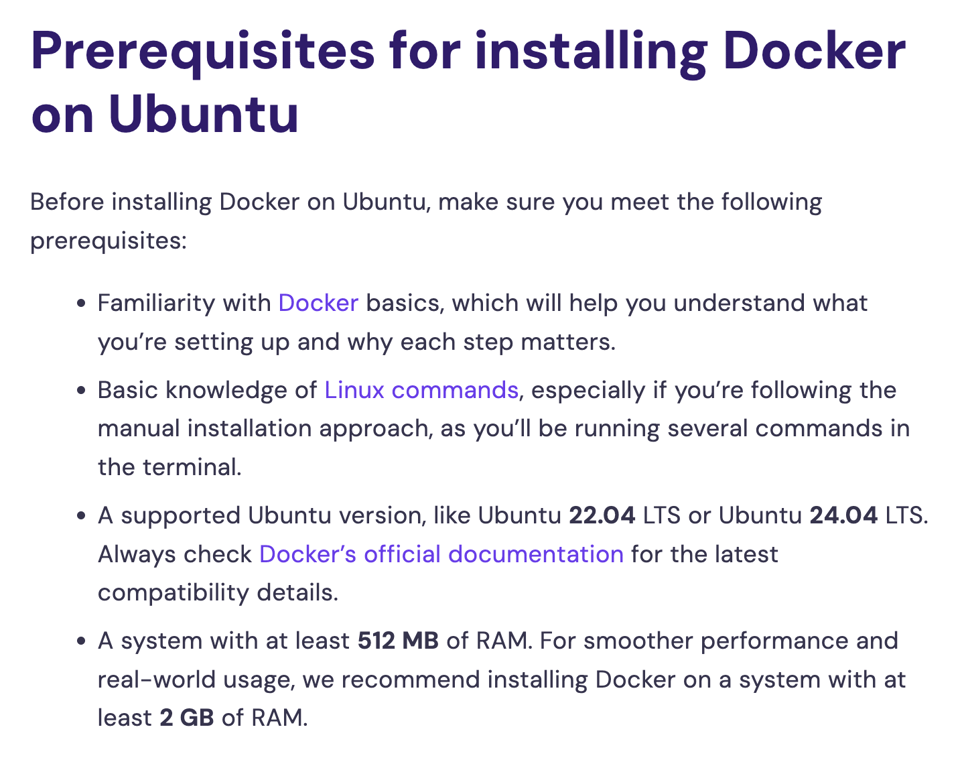The height and width of the screenshot is (768, 962).
Task: Click the text 'compatibility details.'
Action: [x=218, y=592]
